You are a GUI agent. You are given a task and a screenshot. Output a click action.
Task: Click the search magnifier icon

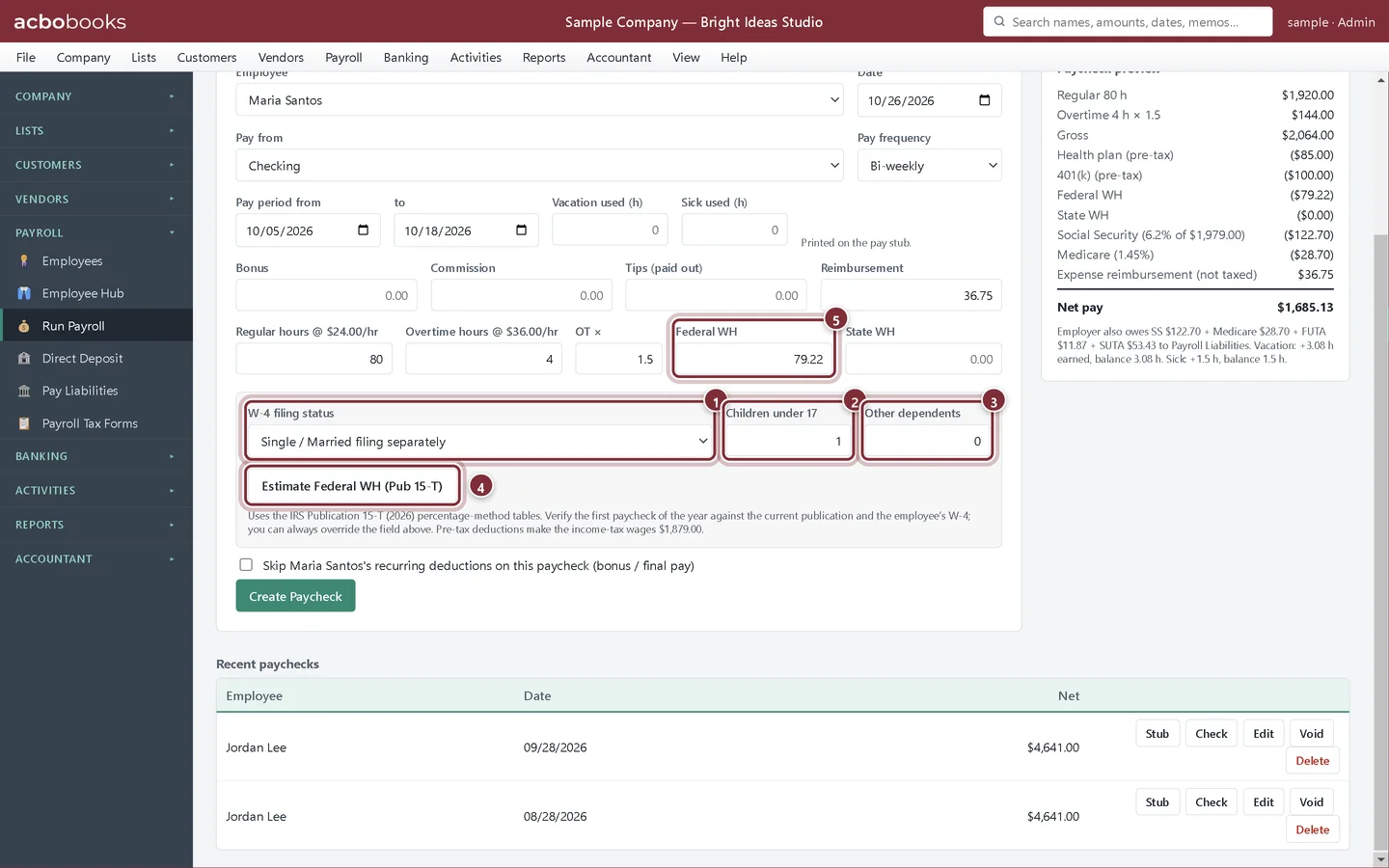pos(999,21)
